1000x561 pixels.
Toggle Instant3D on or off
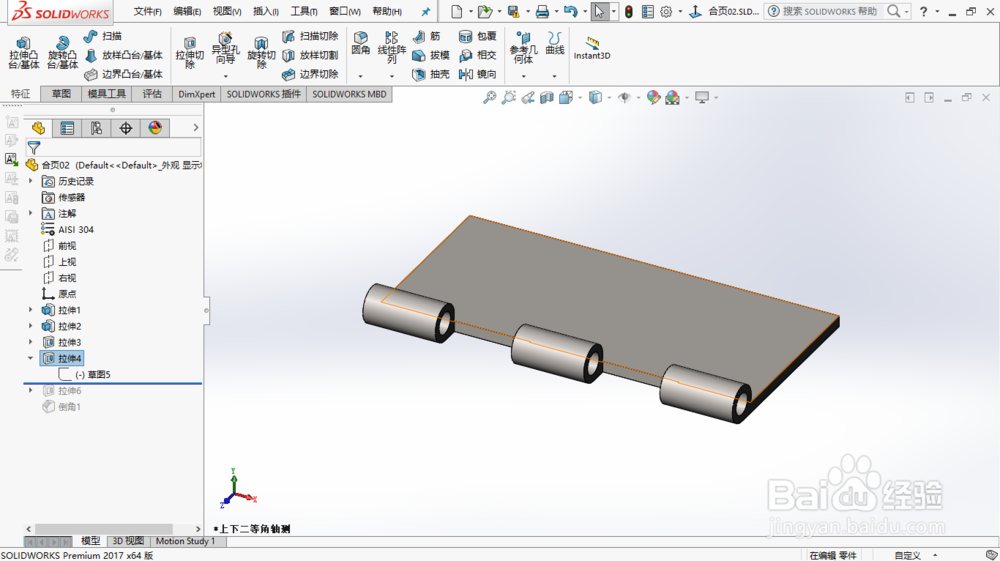click(x=592, y=48)
